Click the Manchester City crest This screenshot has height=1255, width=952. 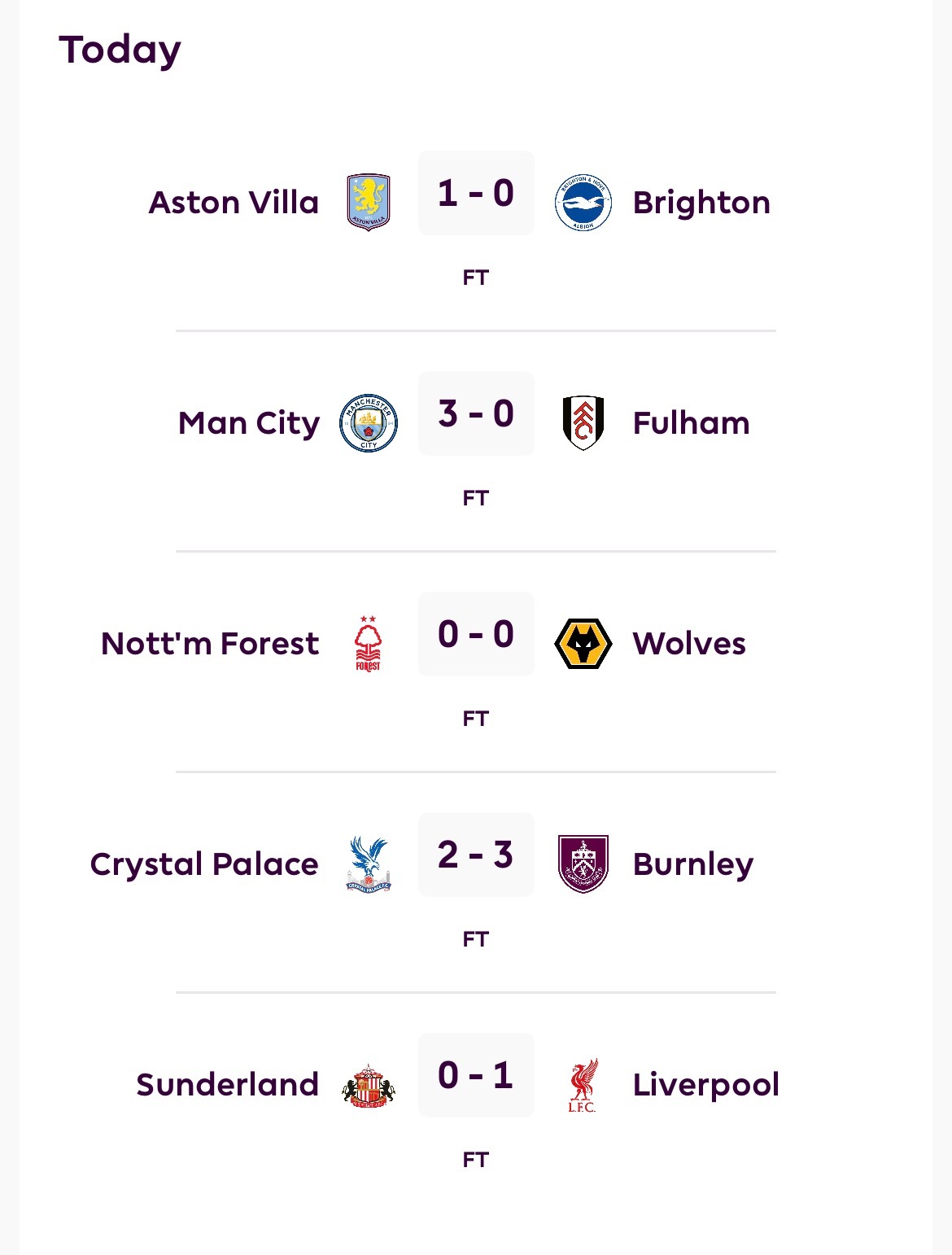tap(369, 422)
